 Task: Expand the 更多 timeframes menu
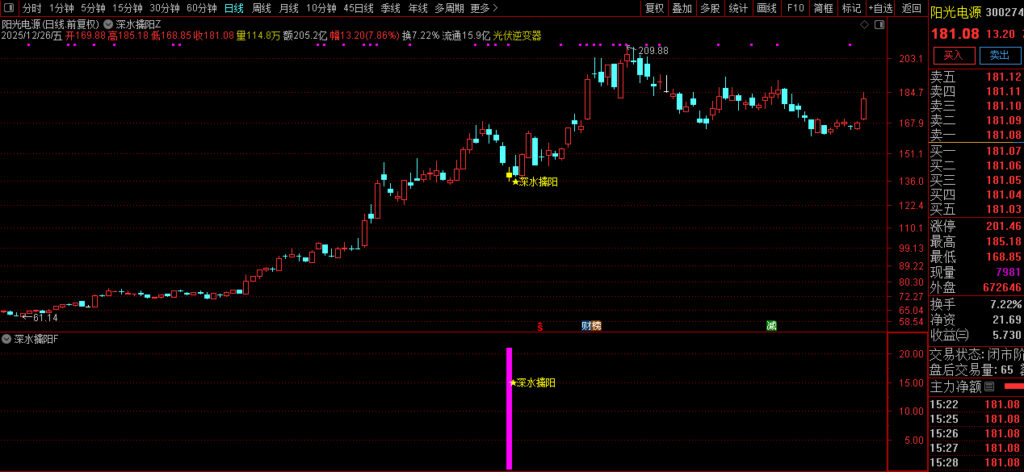click(484, 8)
